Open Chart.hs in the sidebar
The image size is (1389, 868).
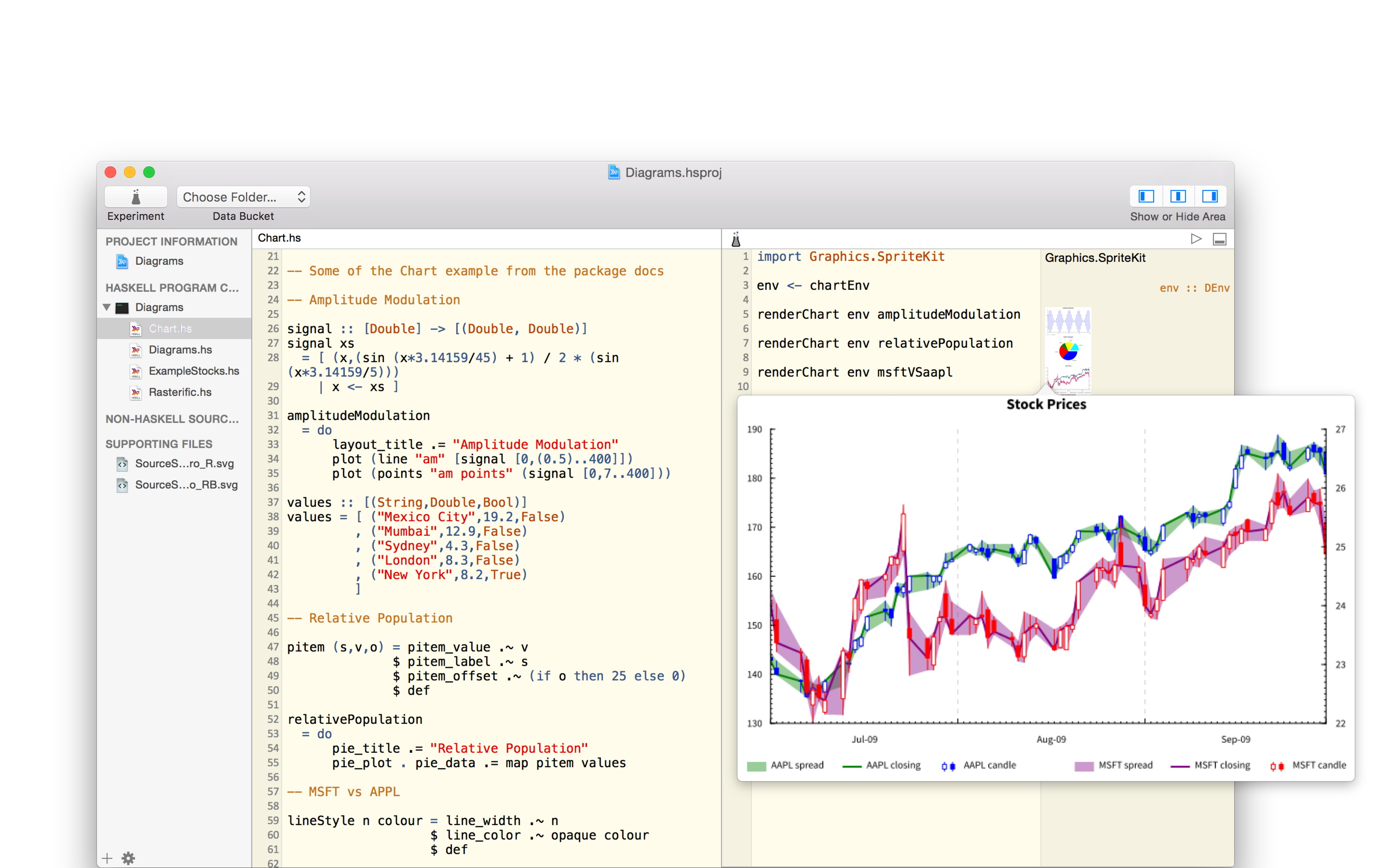point(170,328)
